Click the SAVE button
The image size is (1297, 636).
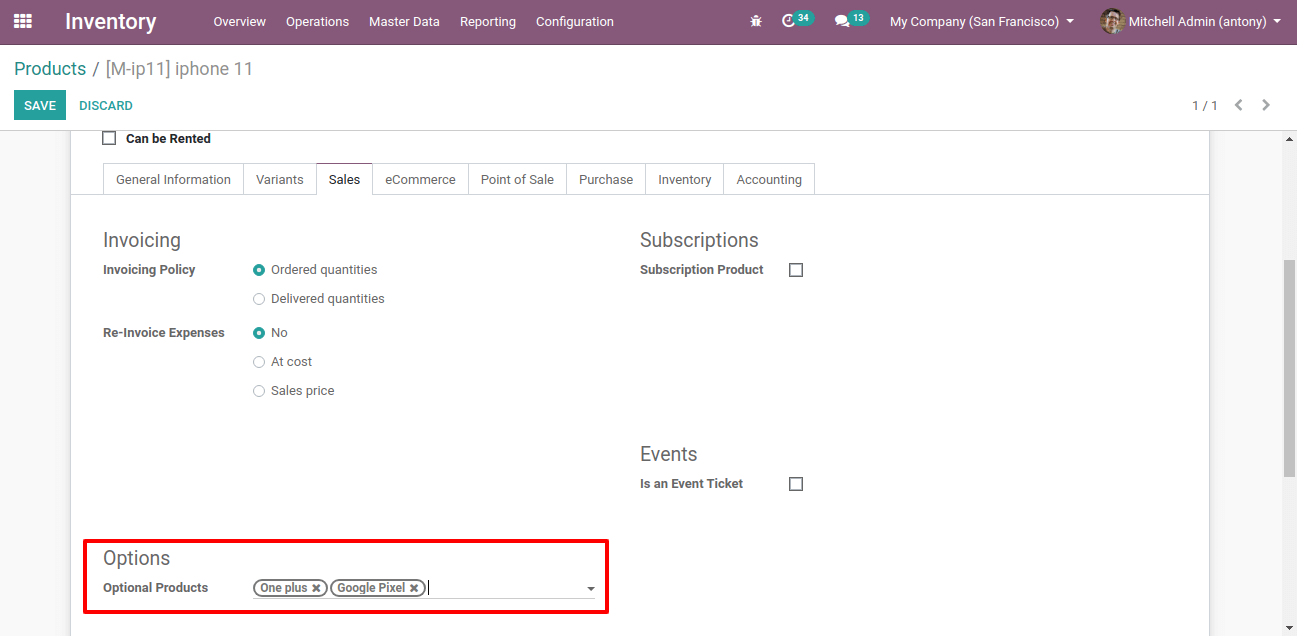40,105
